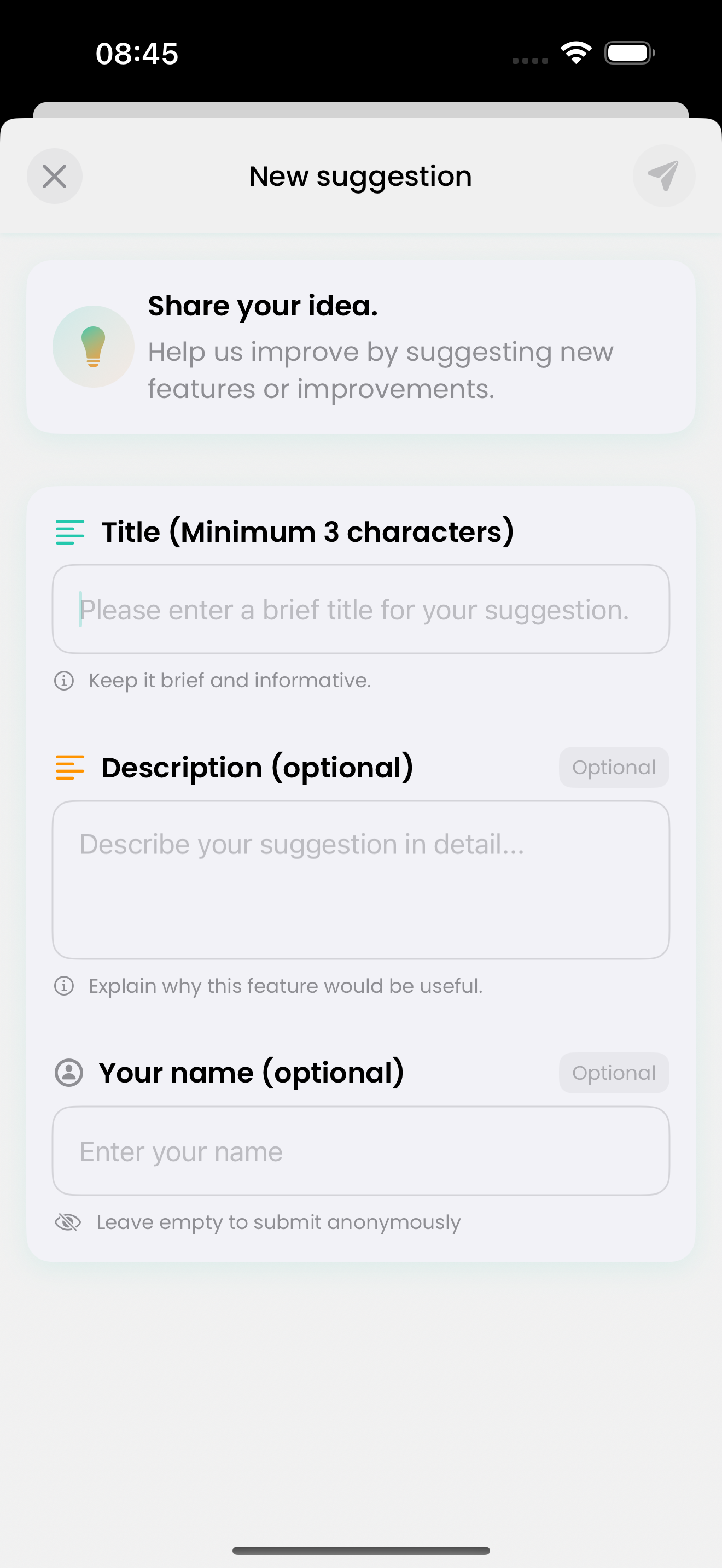Screen dimensions: 722x1568
Task: Tap the Optional badge next to Description
Action: pyautogui.click(x=614, y=768)
